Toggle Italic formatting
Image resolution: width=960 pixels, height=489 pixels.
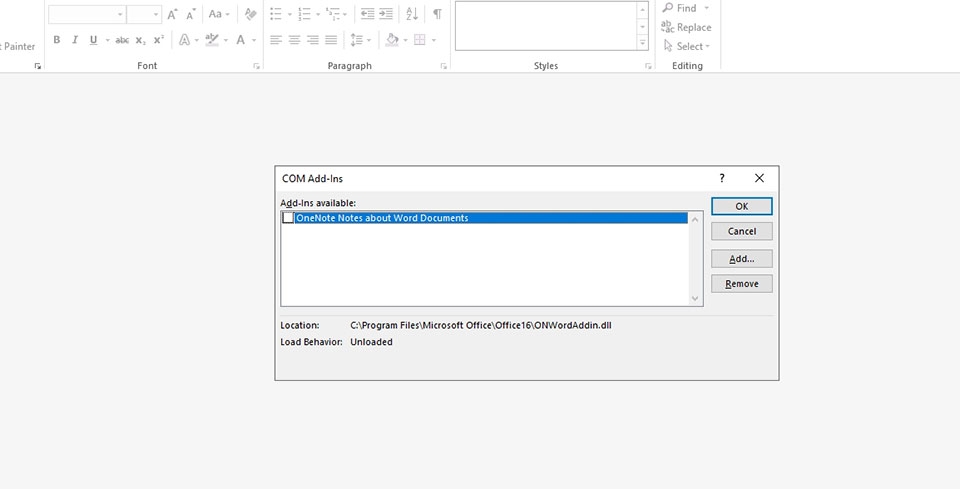pos(75,40)
